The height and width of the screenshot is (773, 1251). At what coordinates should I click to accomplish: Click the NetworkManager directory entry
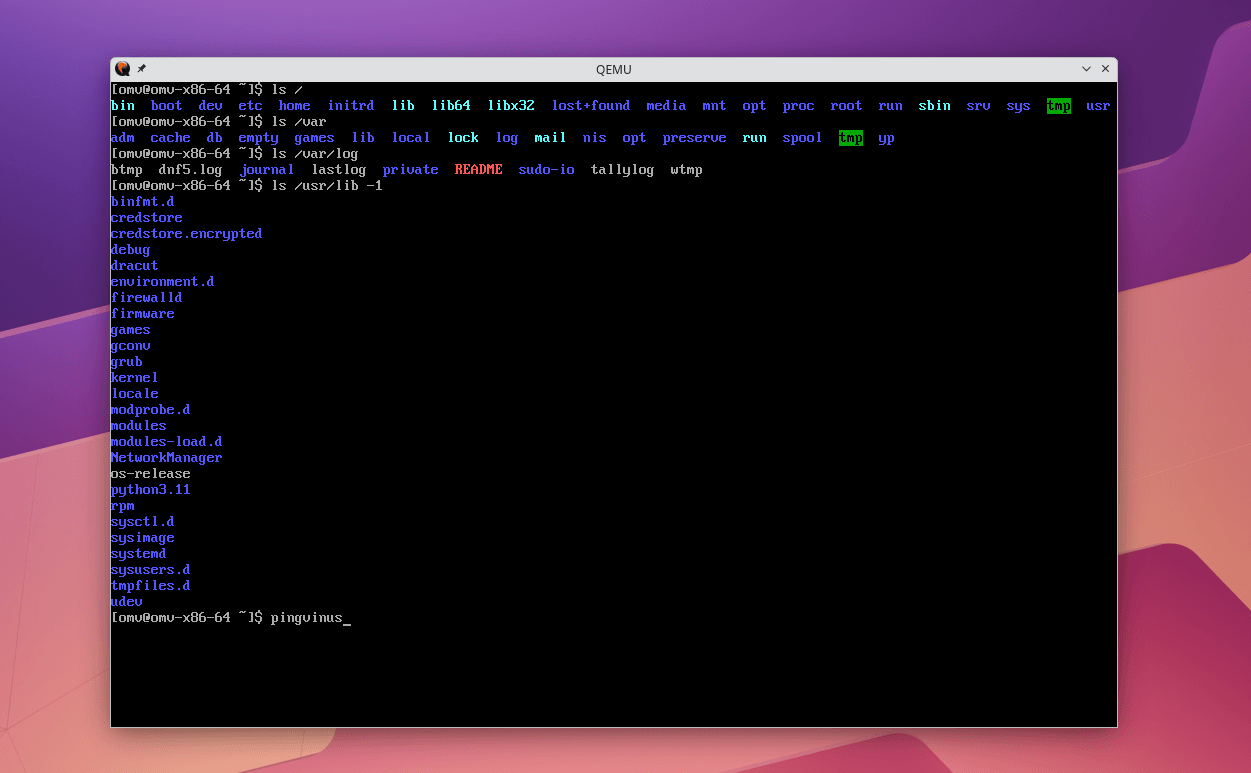pos(167,458)
